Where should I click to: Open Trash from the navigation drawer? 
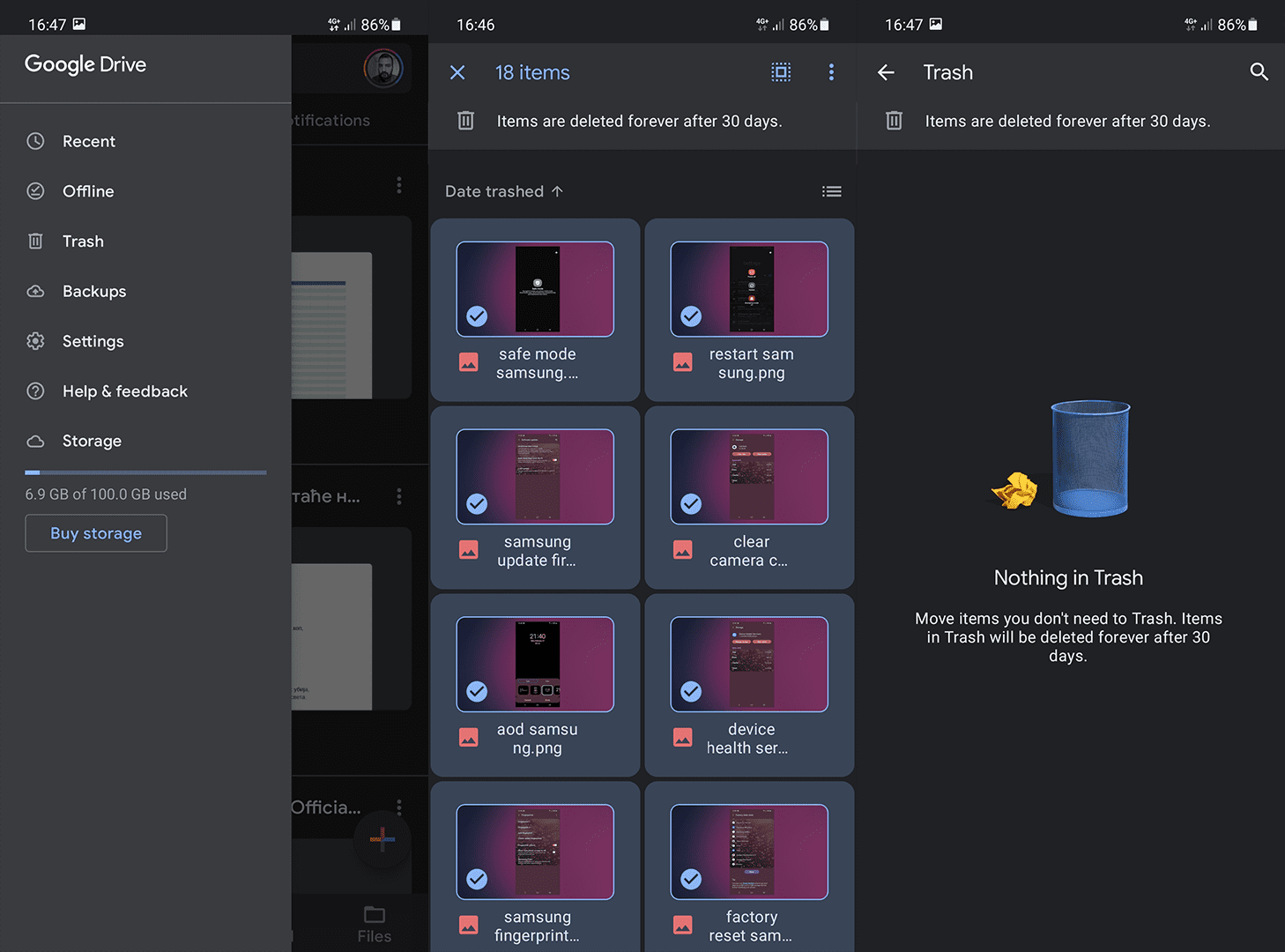click(x=83, y=241)
